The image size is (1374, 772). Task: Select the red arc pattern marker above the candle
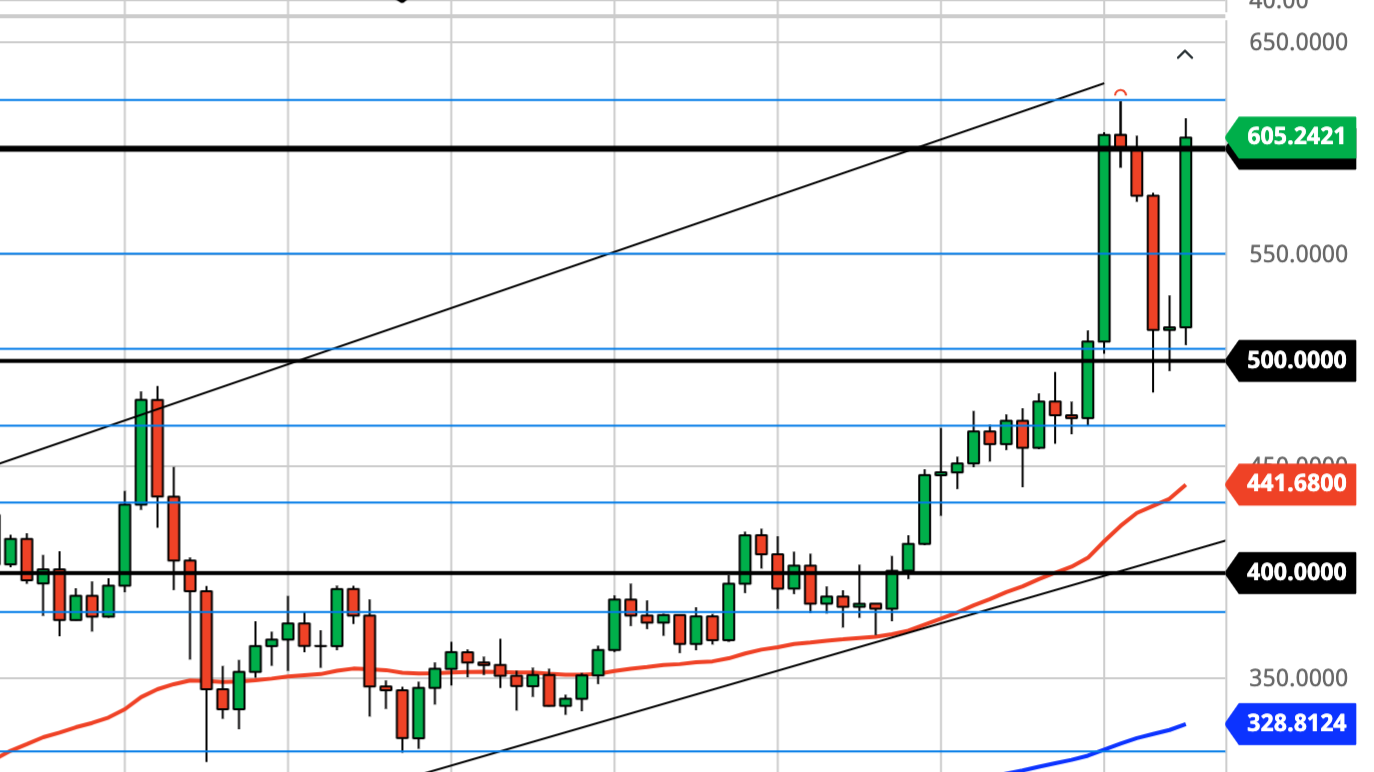(x=1120, y=92)
